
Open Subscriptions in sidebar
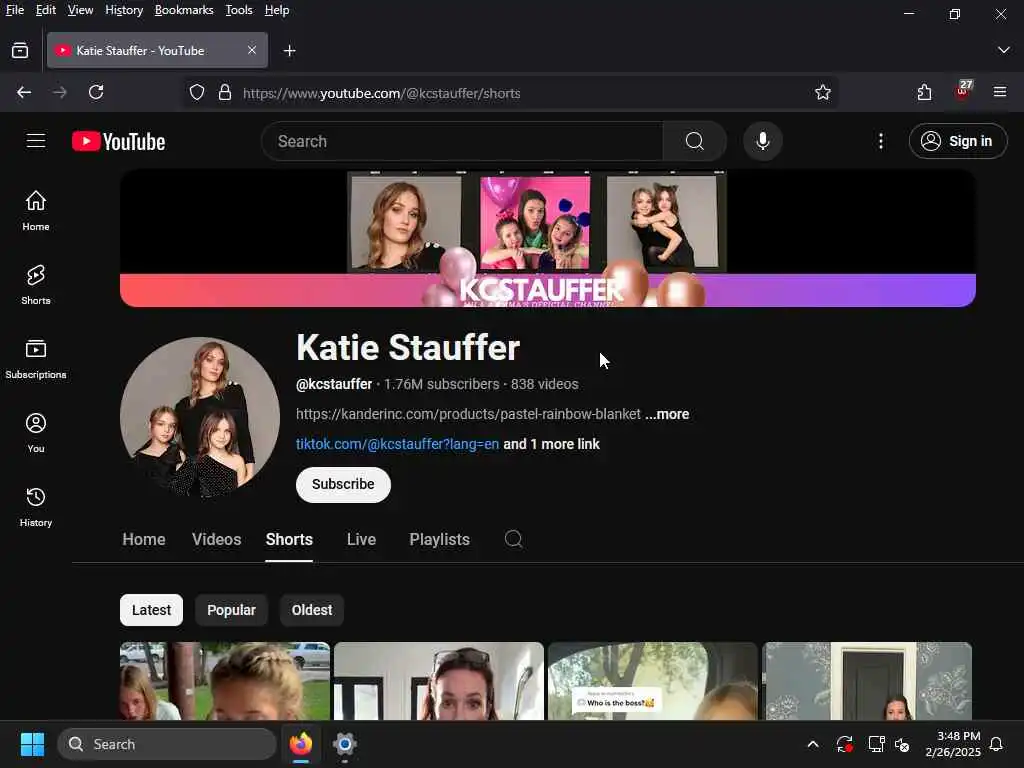[36, 359]
